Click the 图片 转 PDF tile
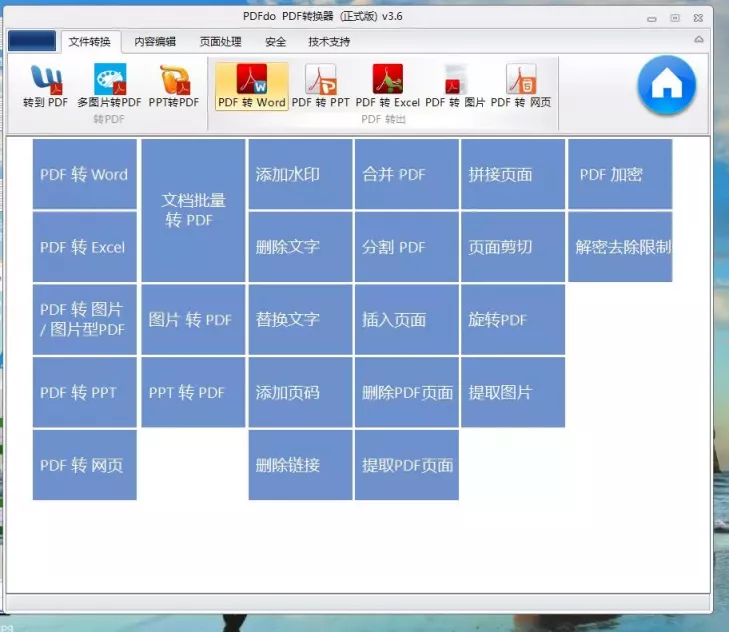 pyautogui.click(x=193, y=319)
